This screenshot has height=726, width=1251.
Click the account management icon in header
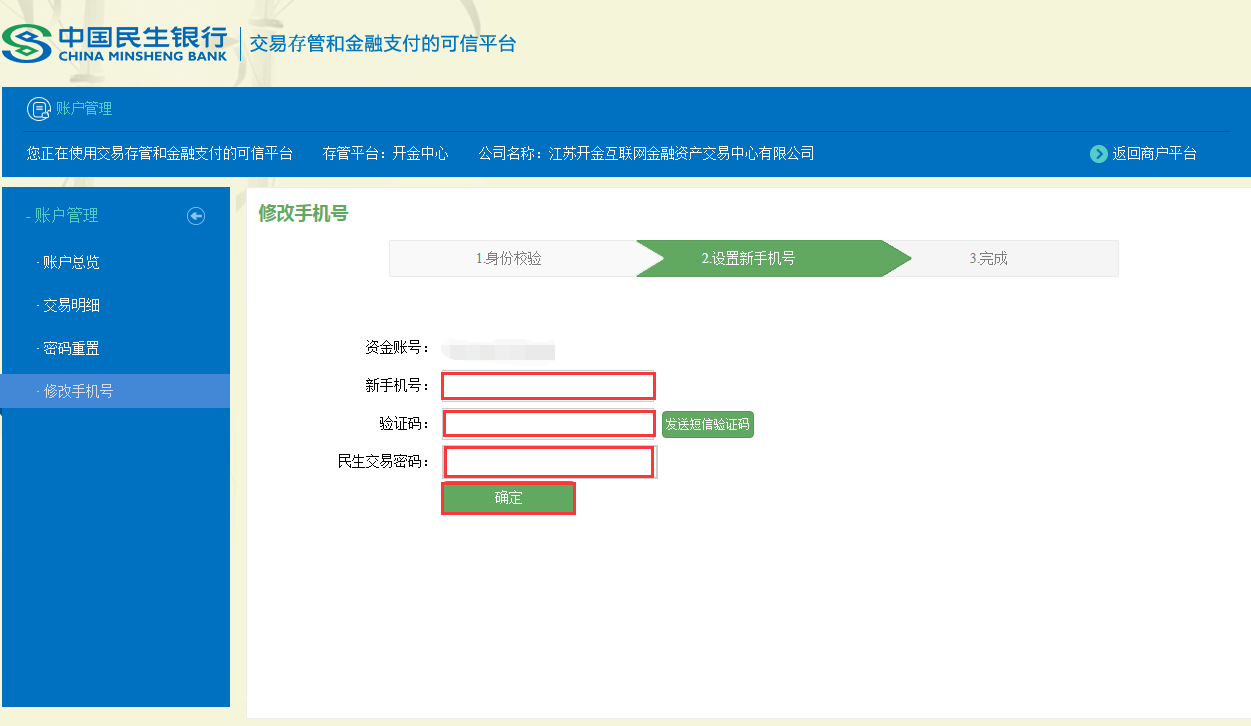[x=38, y=109]
